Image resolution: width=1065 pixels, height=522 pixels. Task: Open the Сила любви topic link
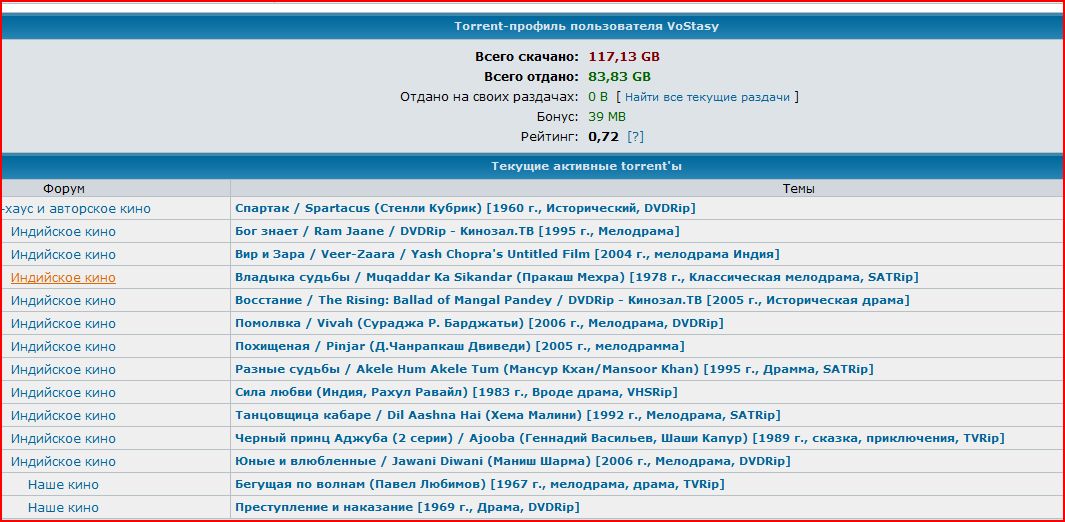456,392
